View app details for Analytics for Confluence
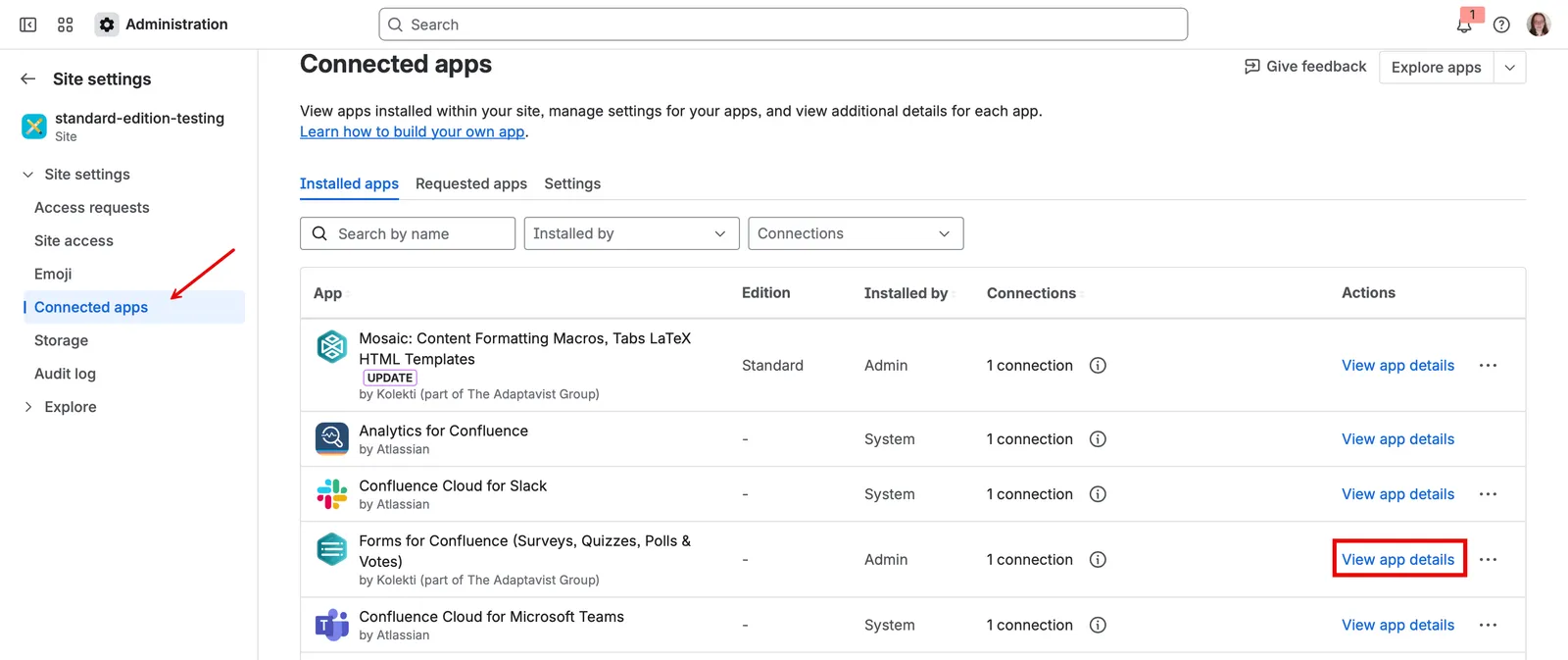 (x=1397, y=438)
